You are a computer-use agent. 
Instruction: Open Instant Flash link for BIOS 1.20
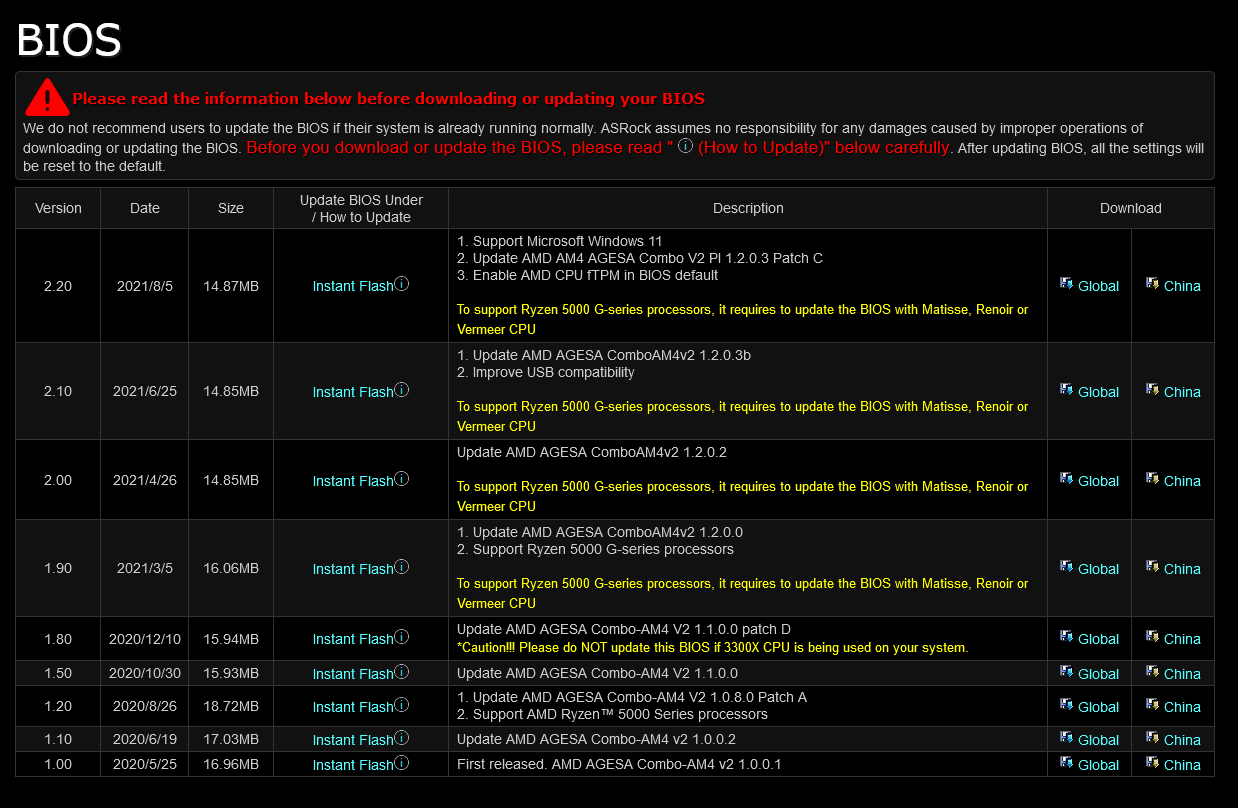(x=353, y=707)
